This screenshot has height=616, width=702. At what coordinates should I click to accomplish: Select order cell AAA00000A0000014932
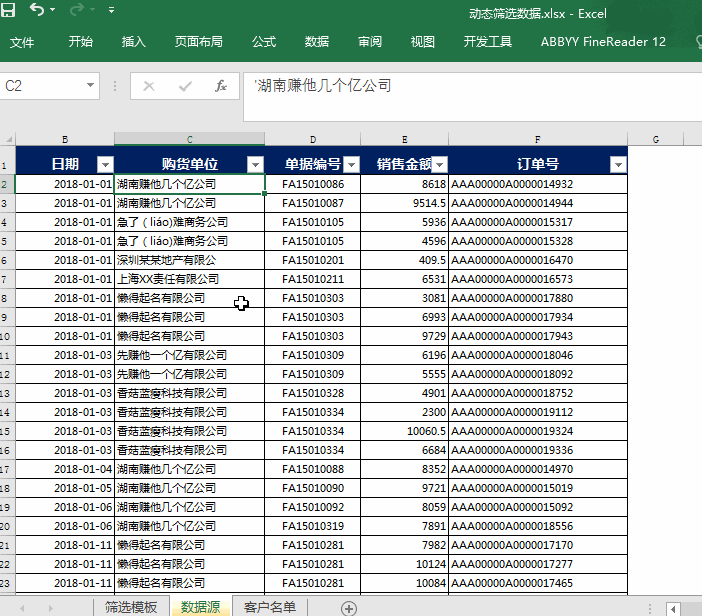point(538,184)
